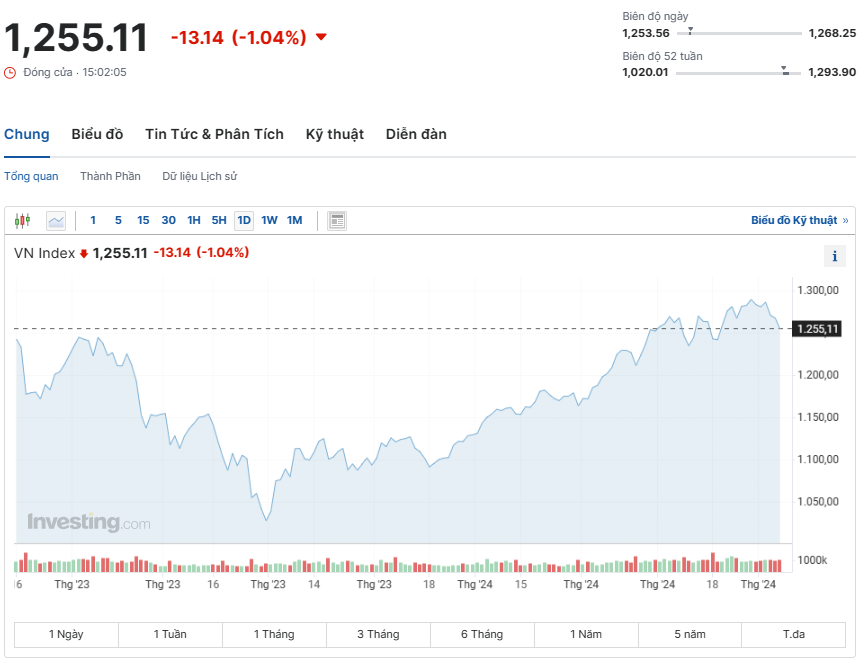Set time range to 1 Năm

click(x=586, y=634)
